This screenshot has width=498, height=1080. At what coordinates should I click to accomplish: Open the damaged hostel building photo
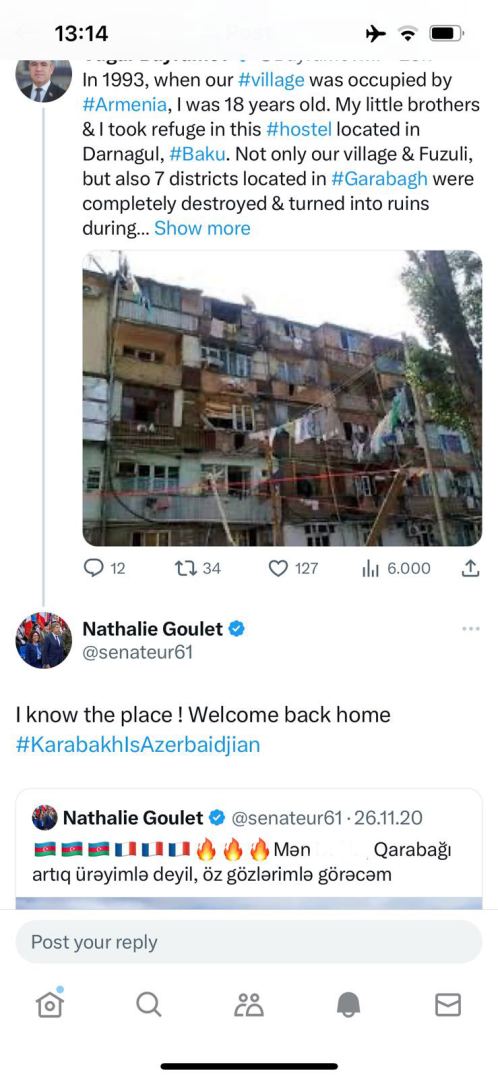[x=282, y=398]
